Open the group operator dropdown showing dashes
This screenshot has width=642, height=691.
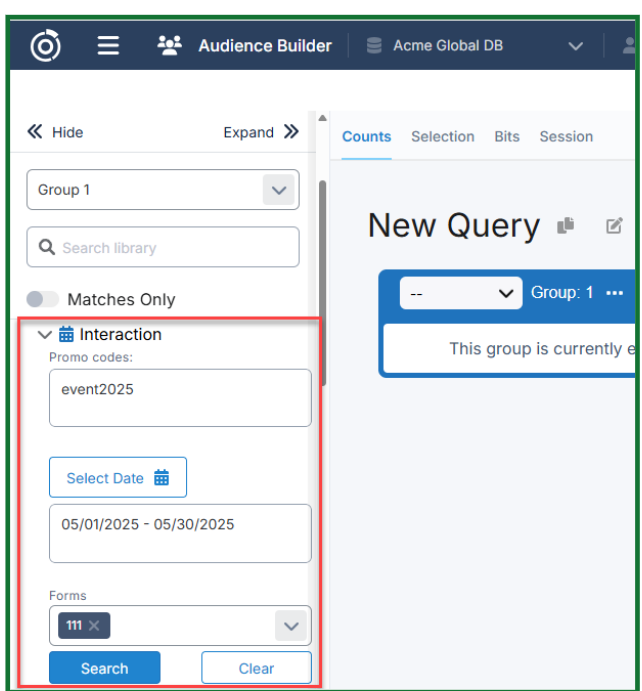460,293
